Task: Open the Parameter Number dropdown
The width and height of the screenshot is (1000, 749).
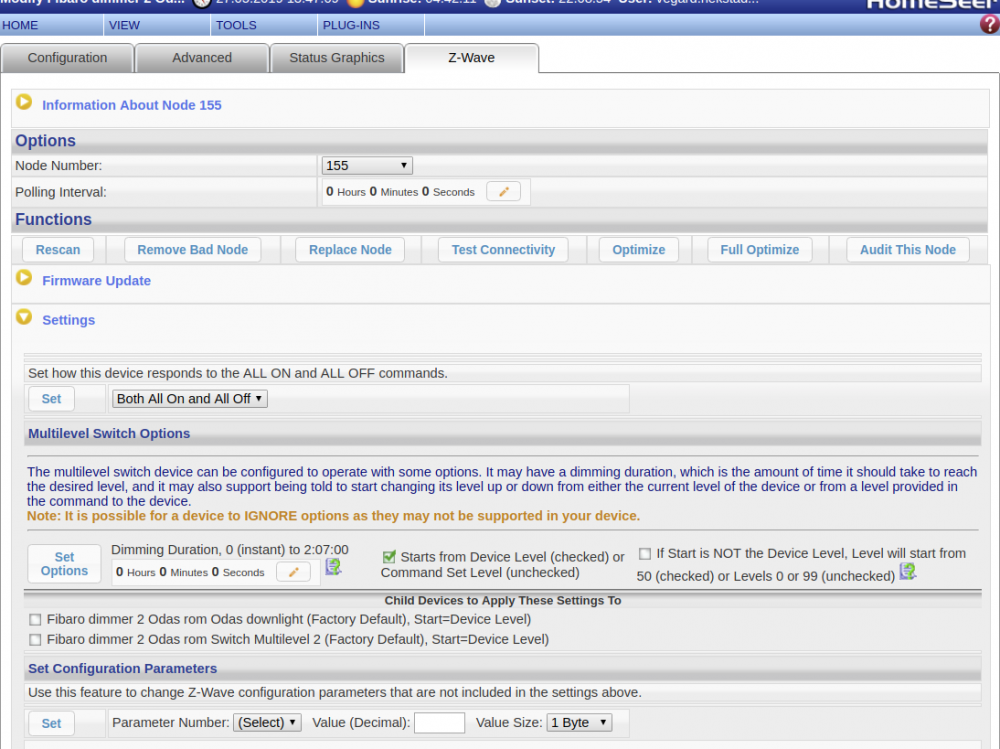Action: 267,722
